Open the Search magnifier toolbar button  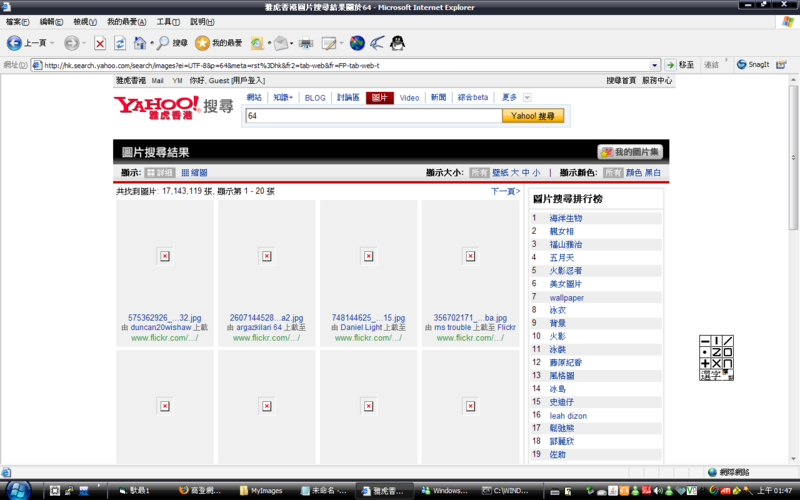172,43
